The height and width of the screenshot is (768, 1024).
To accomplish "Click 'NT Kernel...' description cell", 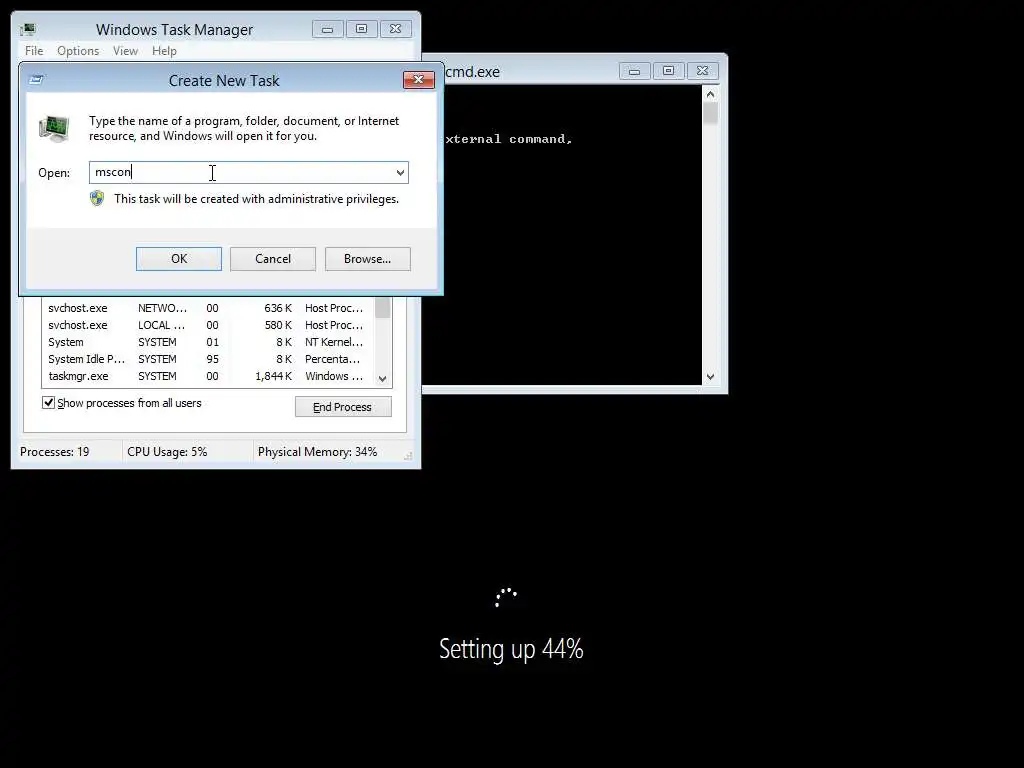I will click(x=334, y=342).
